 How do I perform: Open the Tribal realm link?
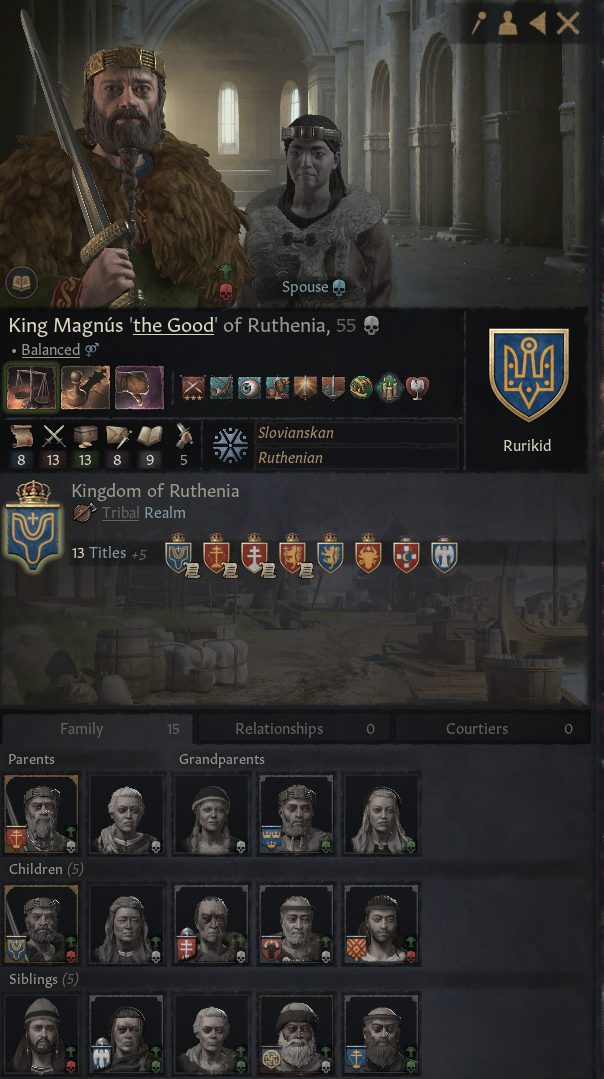(120, 513)
